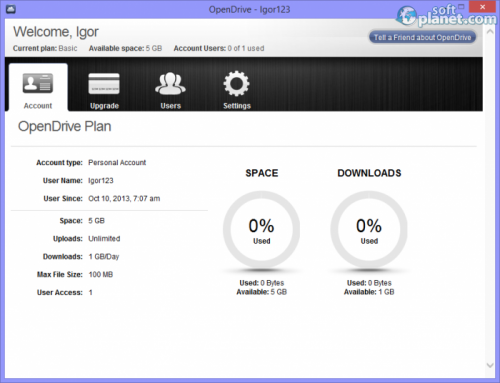Click the OpenDrive title bar app icon
The width and height of the screenshot is (500, 383).
pyautogui.click(x=11, y=9)
